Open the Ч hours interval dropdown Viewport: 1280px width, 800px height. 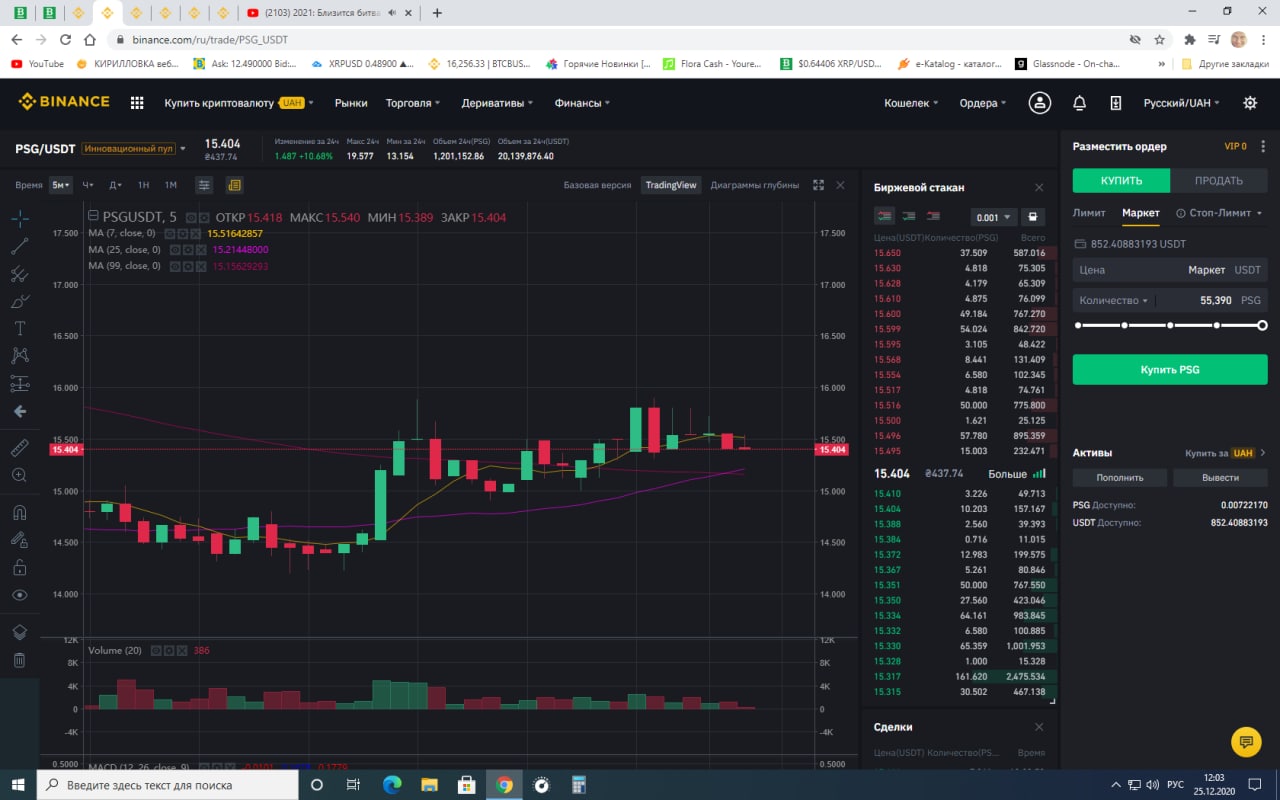click(x=88, y=185)
